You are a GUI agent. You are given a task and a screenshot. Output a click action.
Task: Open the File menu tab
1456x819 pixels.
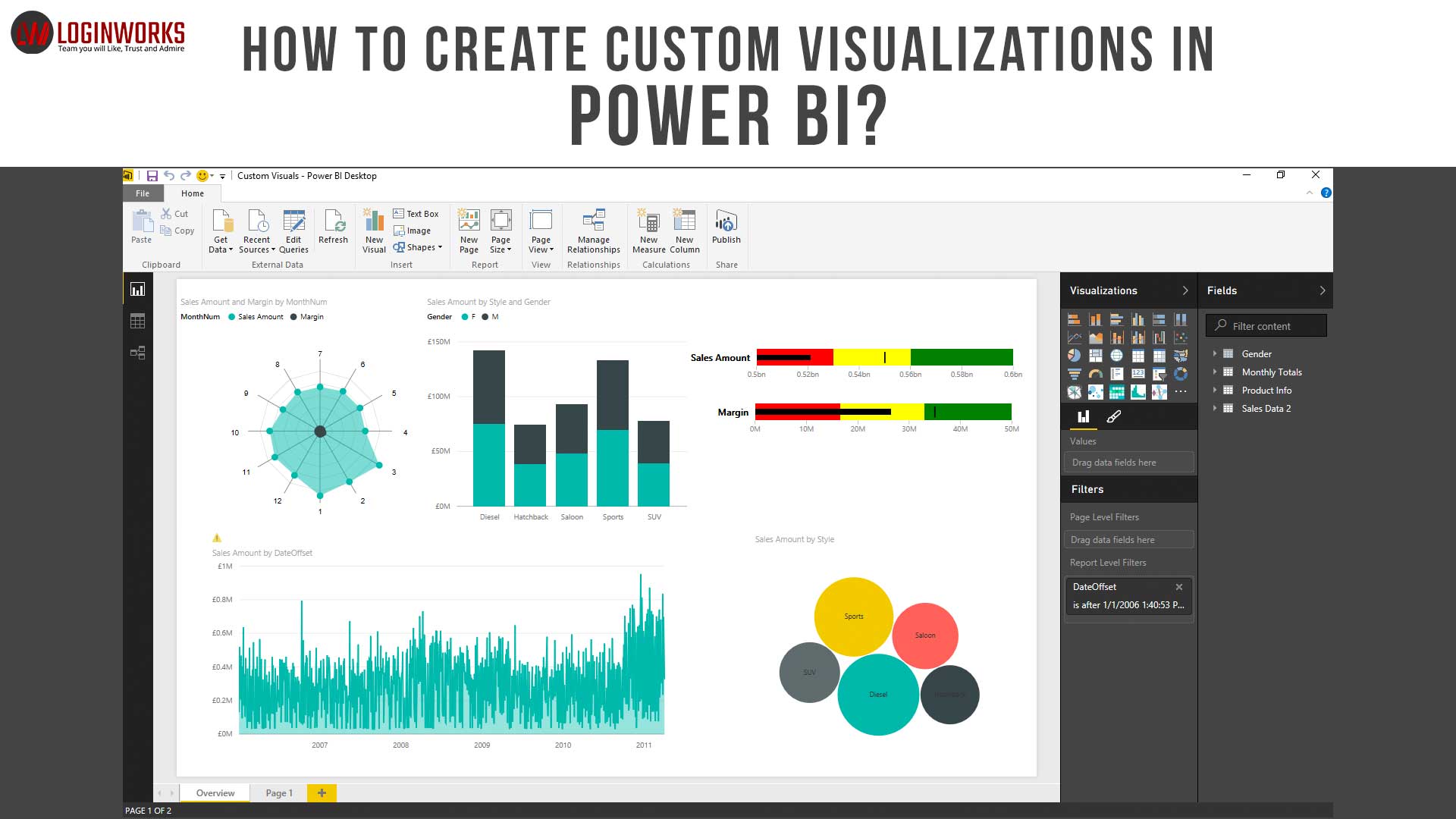coord(143,193)
